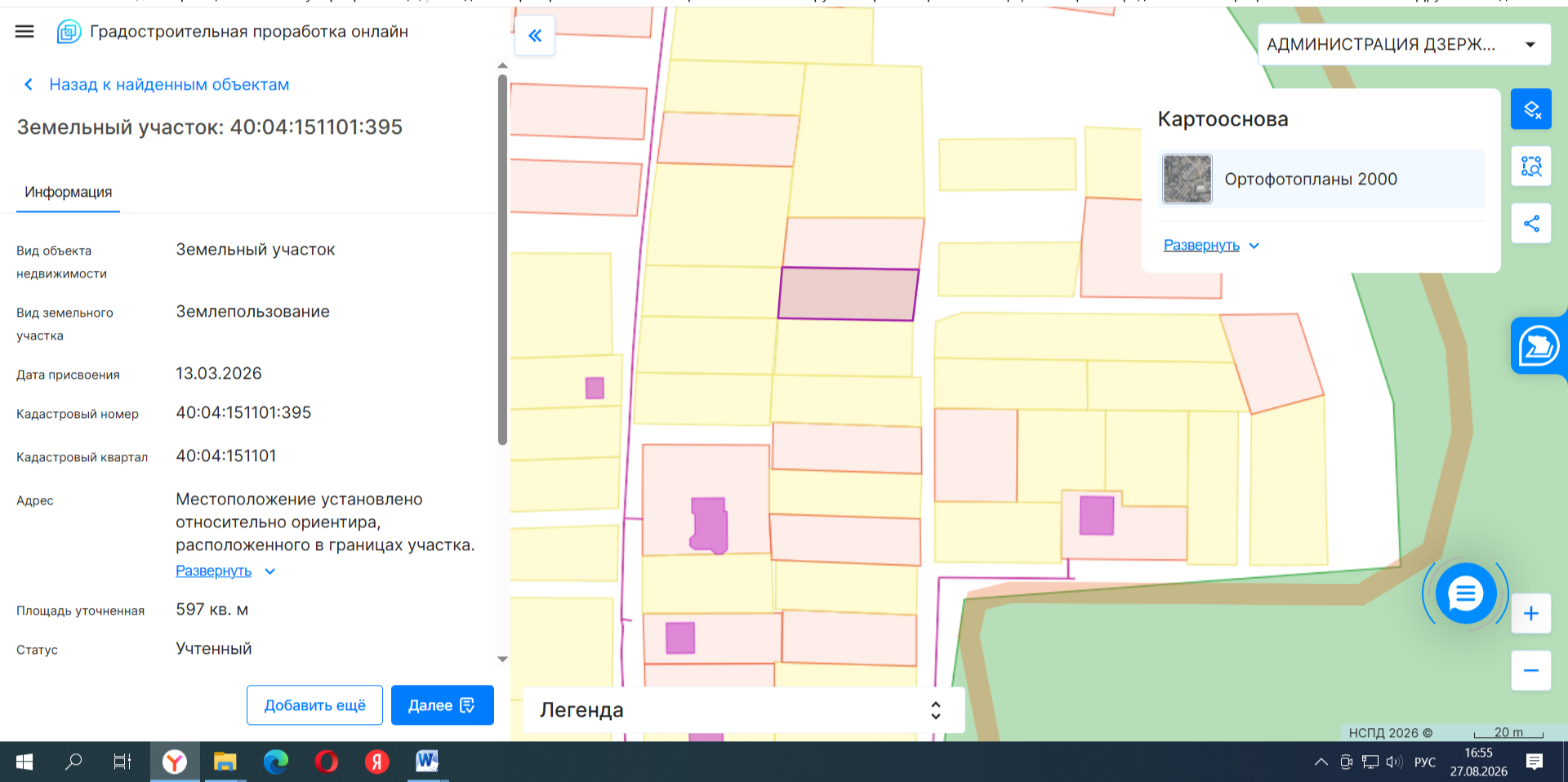Open Microsoft Word from the taskbar

point(426,762)
